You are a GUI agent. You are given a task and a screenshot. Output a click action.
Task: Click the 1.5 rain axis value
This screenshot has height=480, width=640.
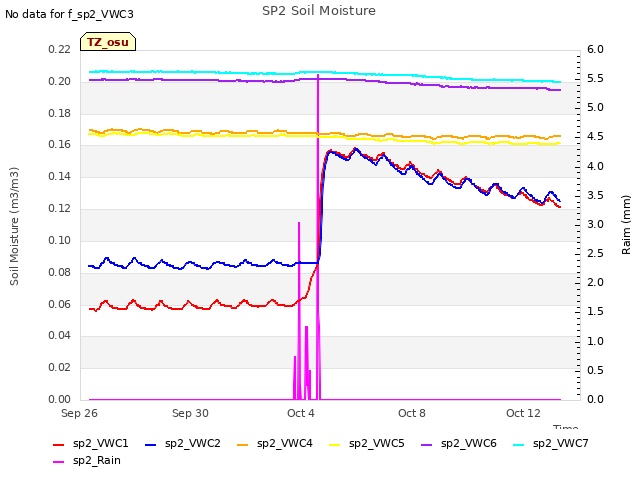pyautogui.click(x=595, y=311)
